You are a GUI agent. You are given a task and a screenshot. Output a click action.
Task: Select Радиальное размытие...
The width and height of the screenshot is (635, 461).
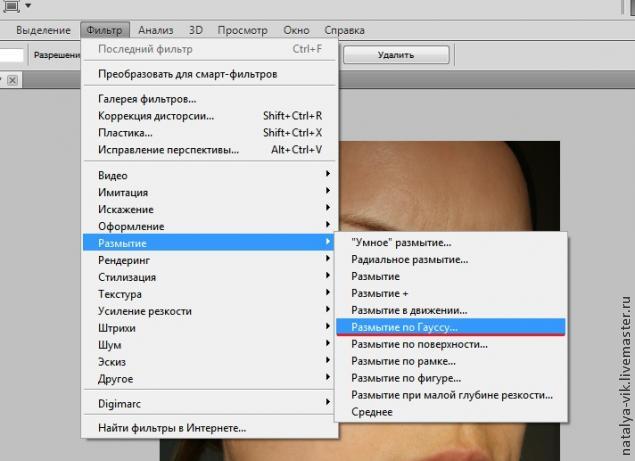451,260
